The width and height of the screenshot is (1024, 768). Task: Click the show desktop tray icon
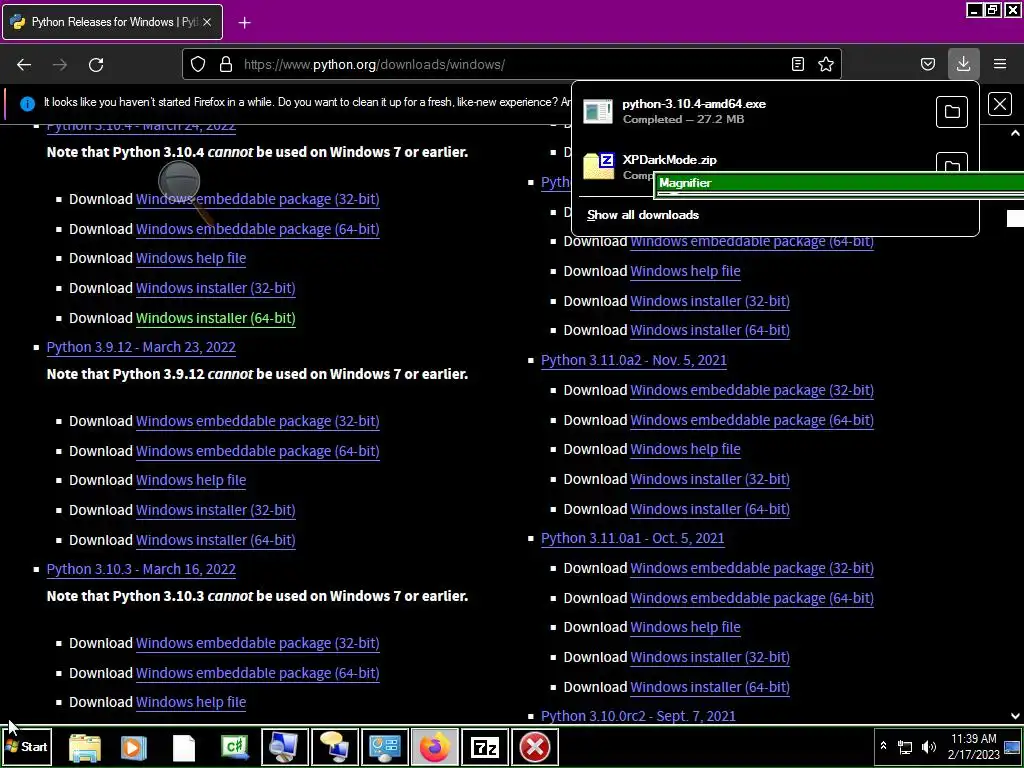[1012, 746]
